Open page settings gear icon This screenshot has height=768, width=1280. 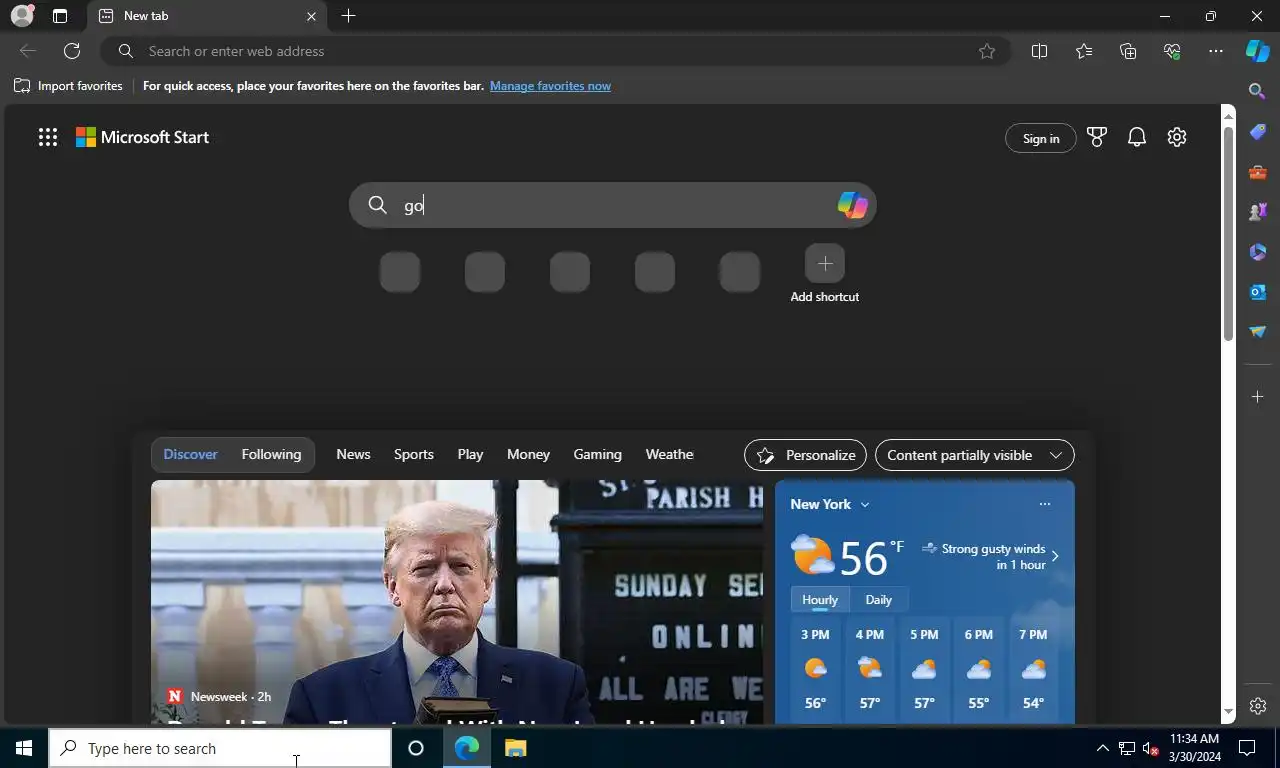[x=1177, y=138]
